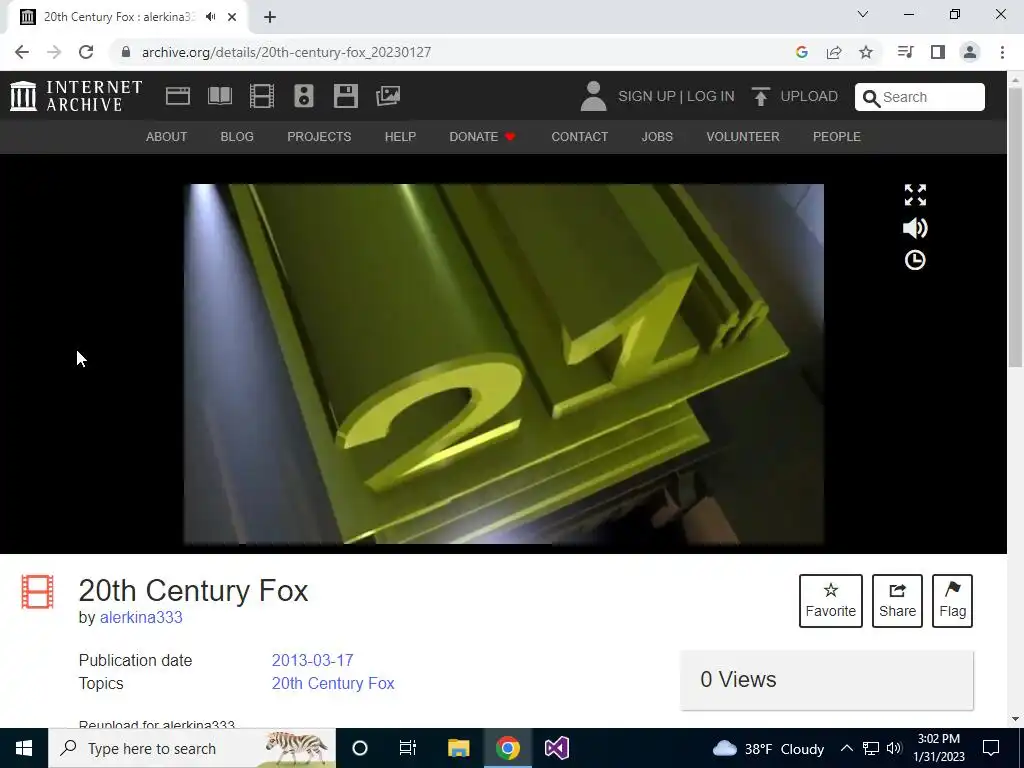1024x768 pixels.
Task: Open DONATE in navigation bar
Action: coord(482,136)
